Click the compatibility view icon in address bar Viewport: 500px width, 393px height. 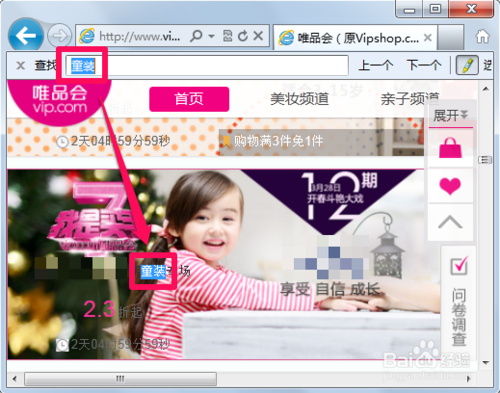227,36
